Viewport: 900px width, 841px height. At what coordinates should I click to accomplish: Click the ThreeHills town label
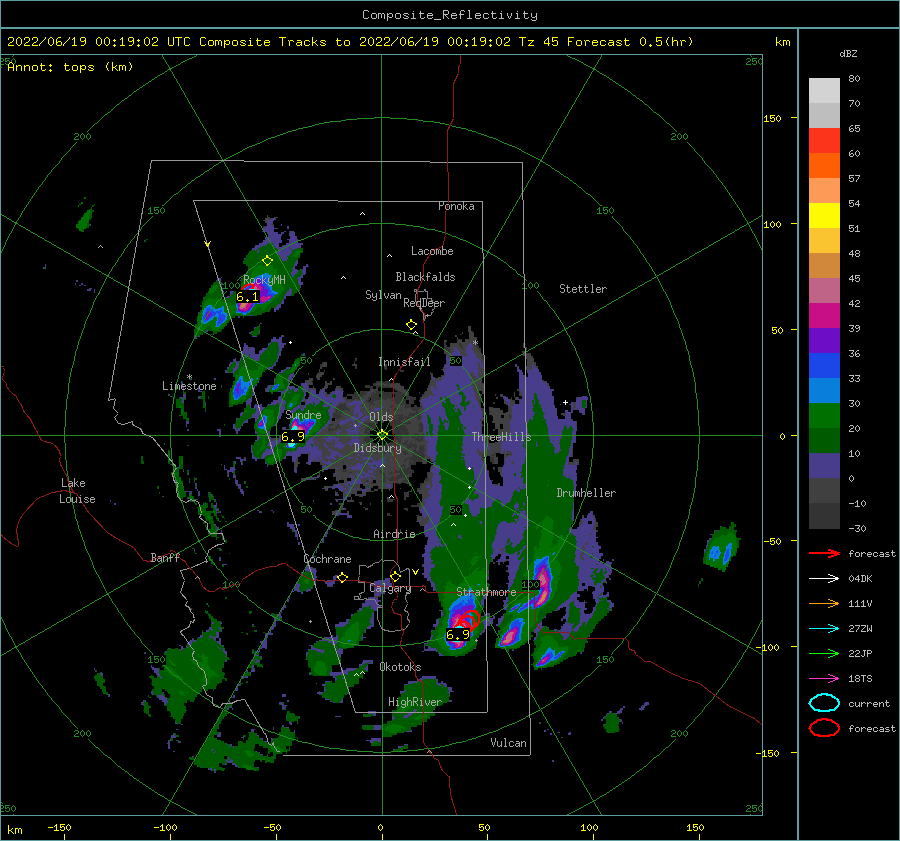[x=502, y=437]
